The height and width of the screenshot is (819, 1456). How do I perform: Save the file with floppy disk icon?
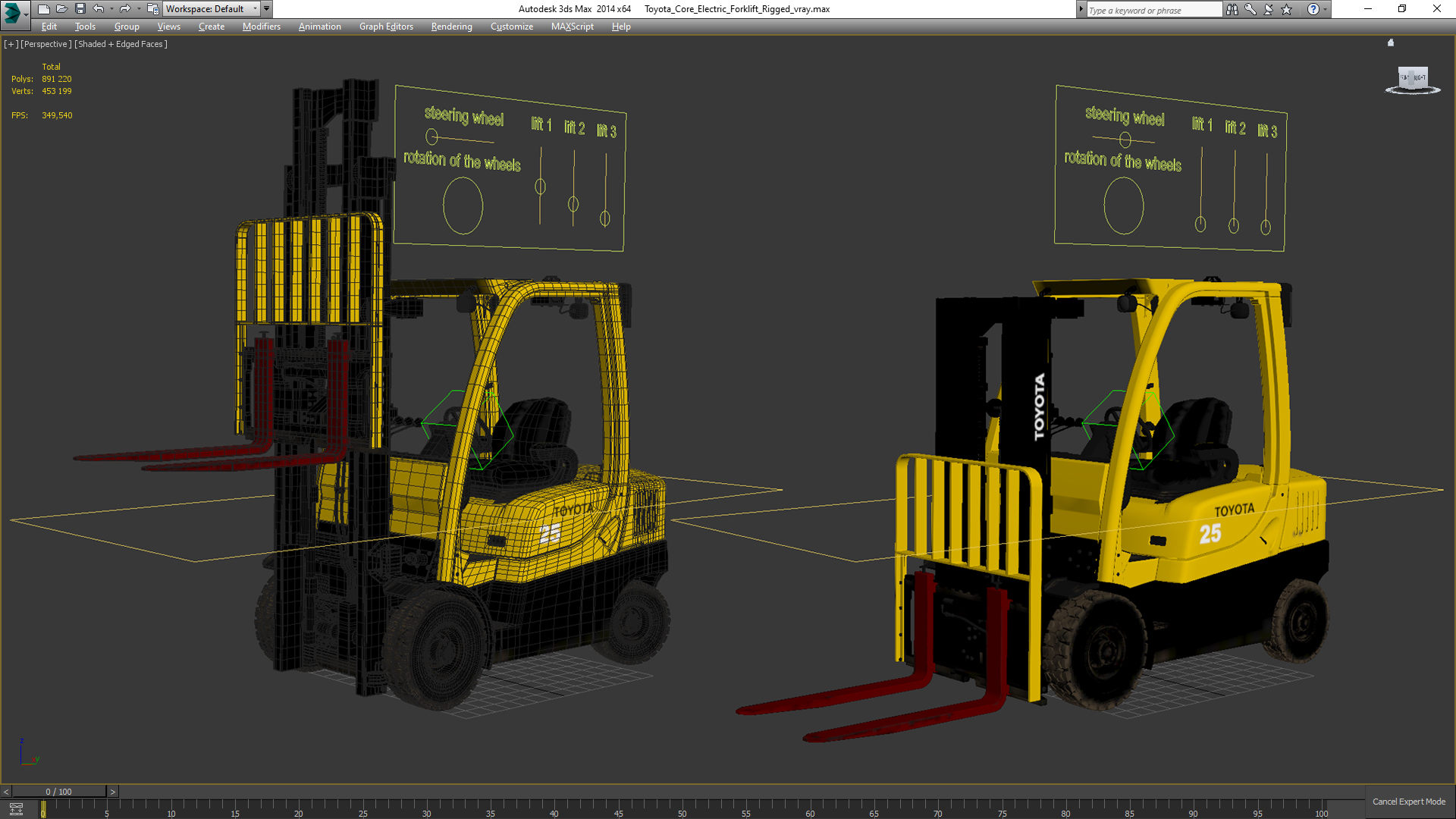80,9
